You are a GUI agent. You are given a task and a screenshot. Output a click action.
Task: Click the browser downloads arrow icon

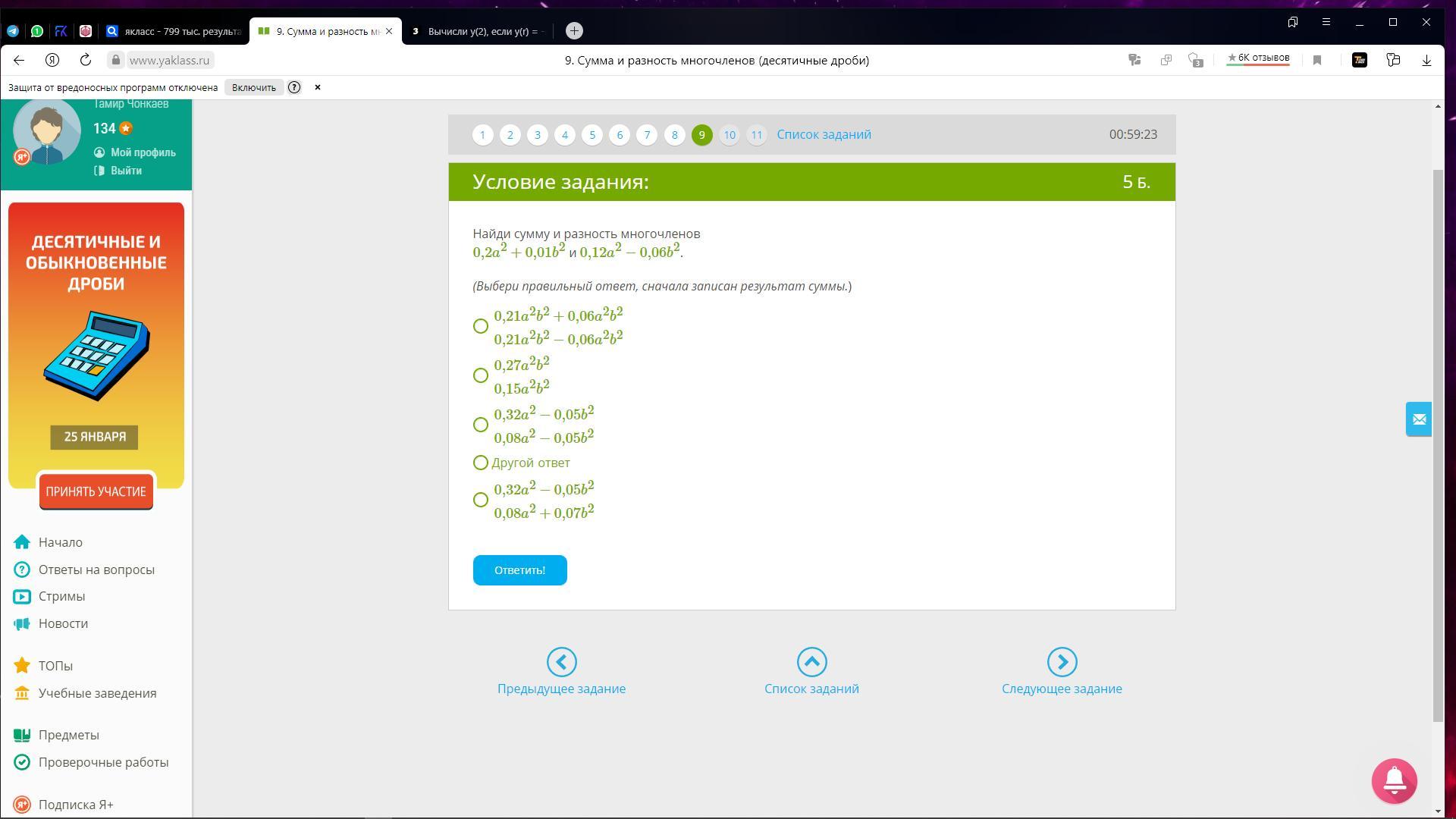[x=1426, y=60]
